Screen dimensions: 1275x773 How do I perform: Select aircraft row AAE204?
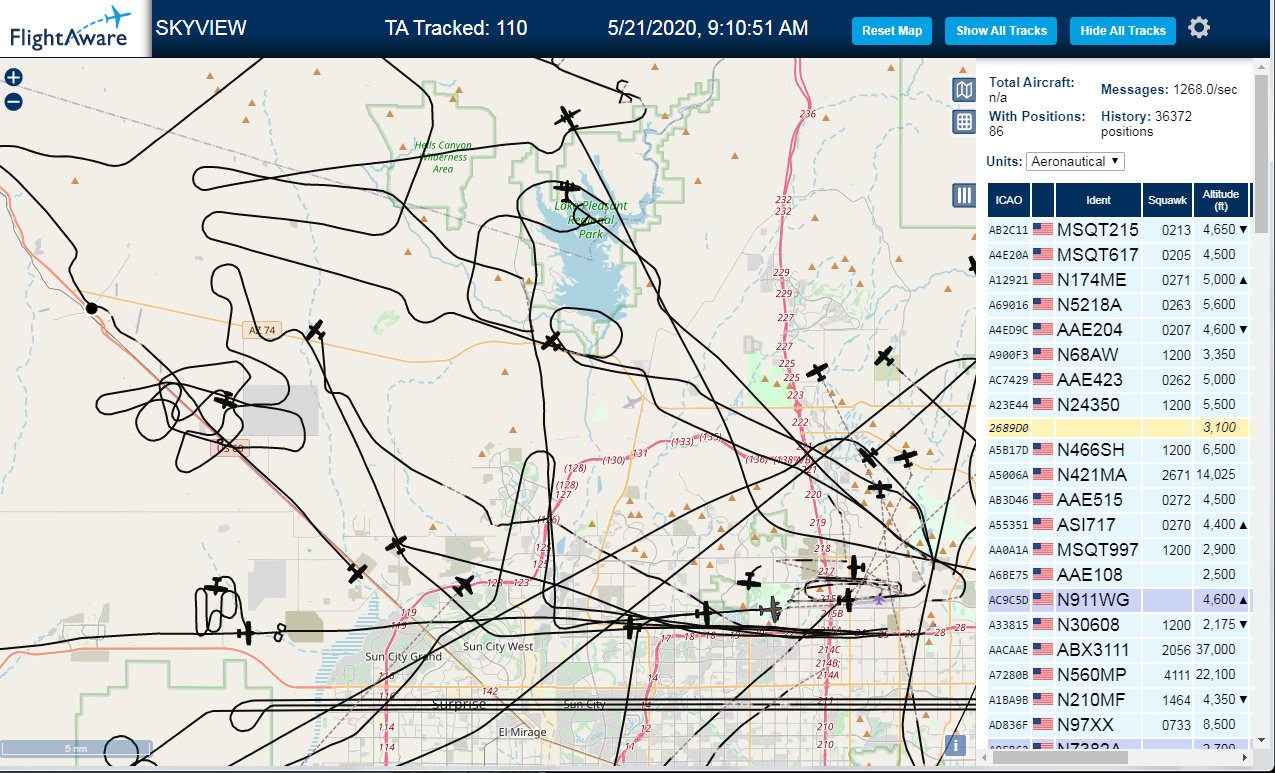[1118, 330]
